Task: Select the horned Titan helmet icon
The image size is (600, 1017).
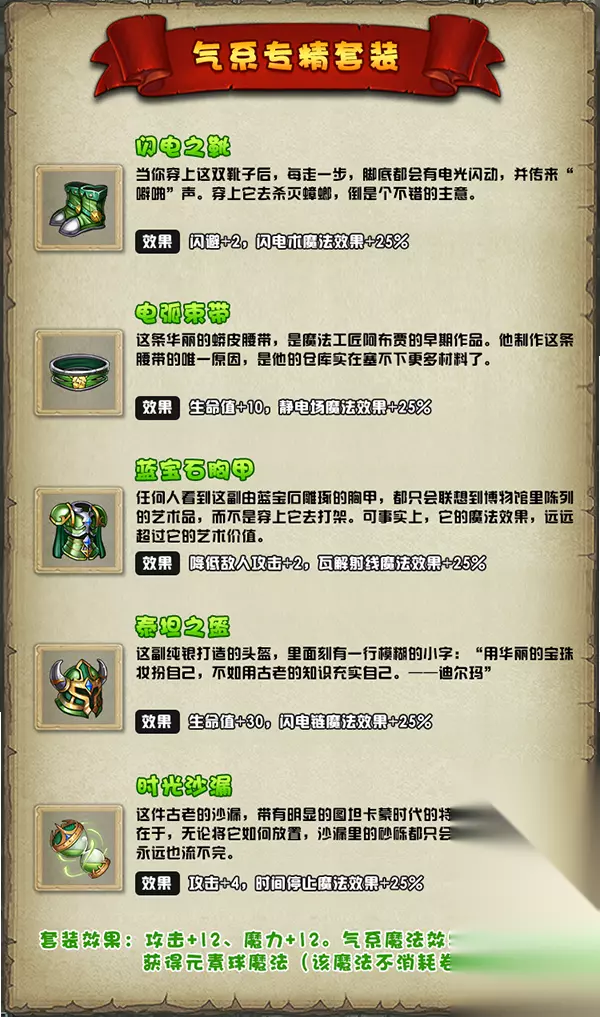Action: pos(78,688)
